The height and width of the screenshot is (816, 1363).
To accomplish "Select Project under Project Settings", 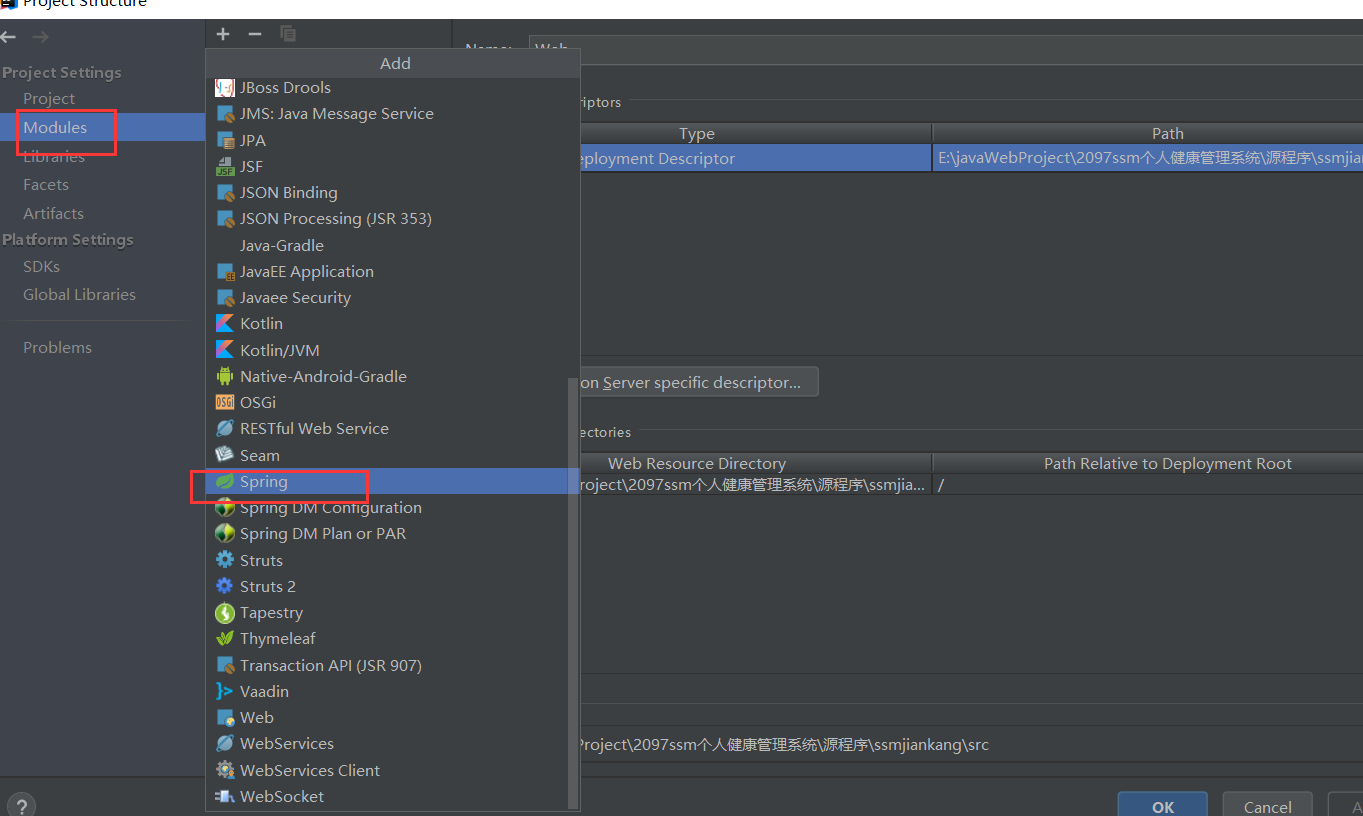I will [x=49, y=99].
